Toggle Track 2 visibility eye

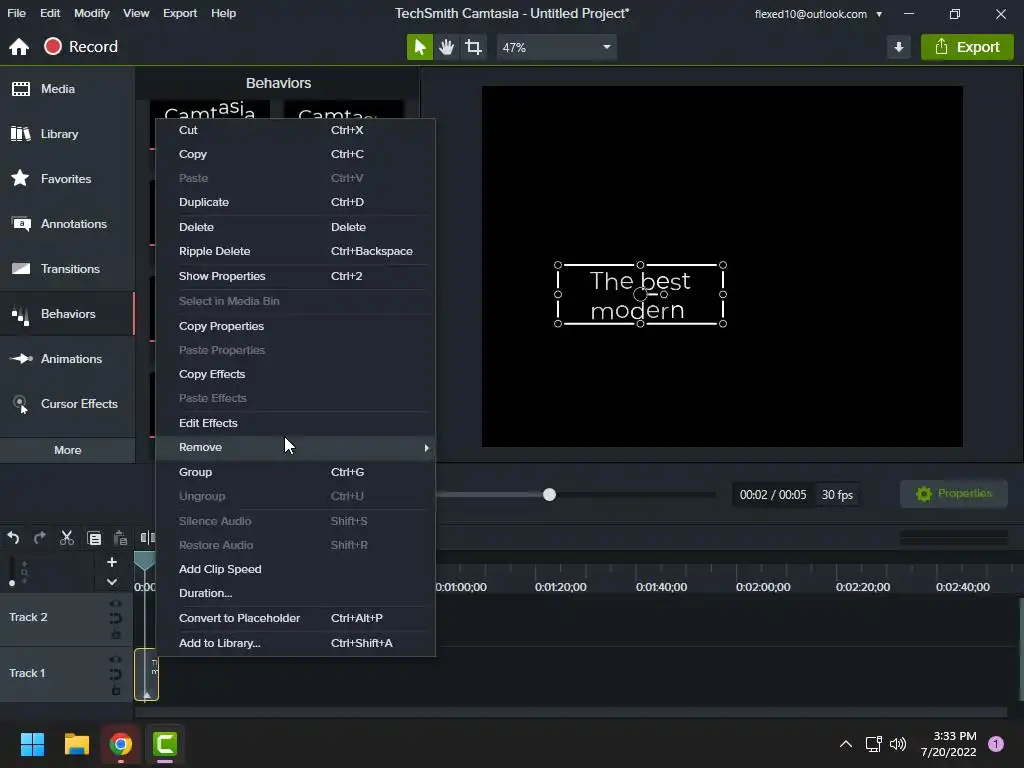[116, 604]
